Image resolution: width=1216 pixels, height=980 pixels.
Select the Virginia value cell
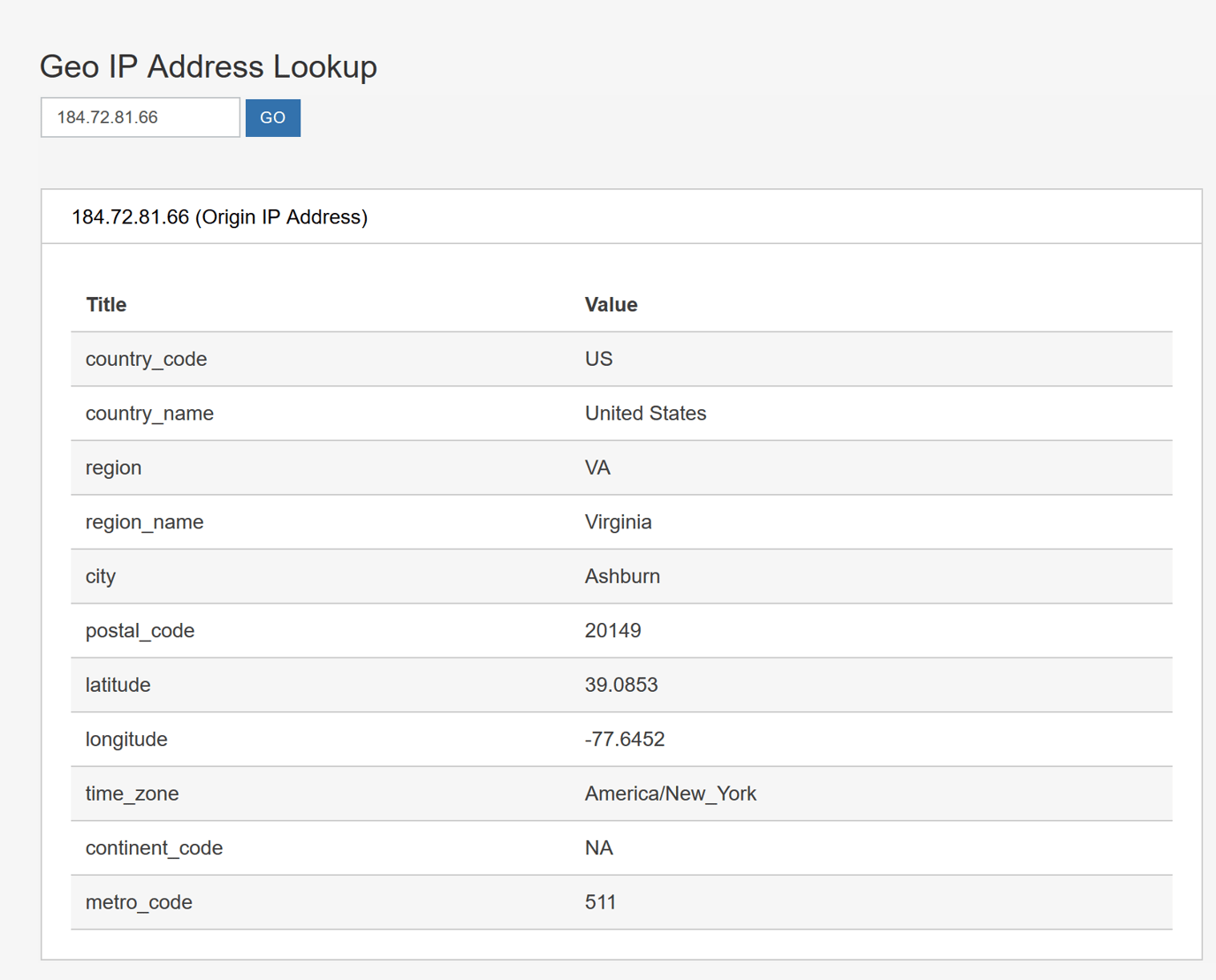click(x=618, y=521)
